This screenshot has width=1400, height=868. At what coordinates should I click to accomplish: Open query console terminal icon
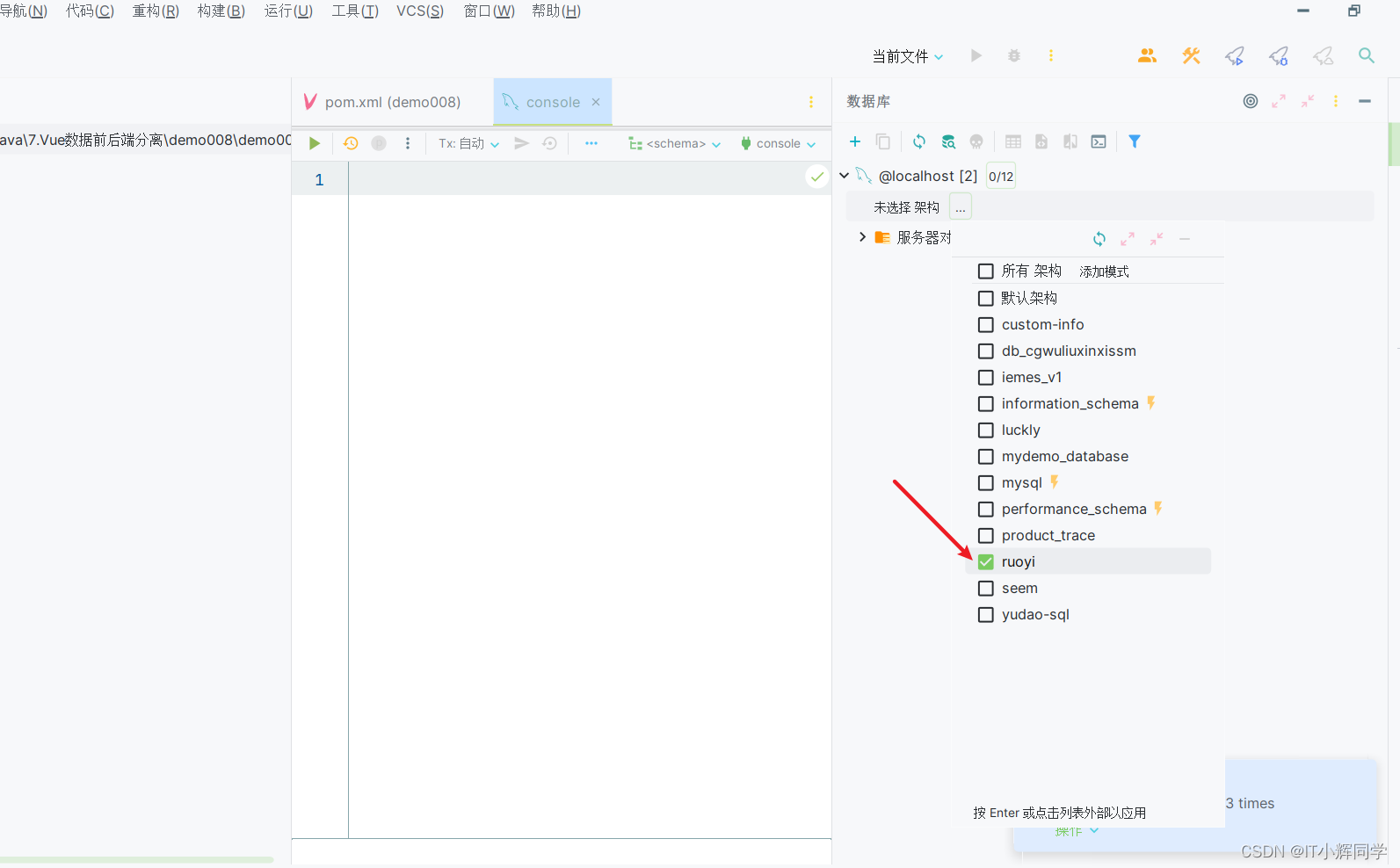click(1099, 141)
